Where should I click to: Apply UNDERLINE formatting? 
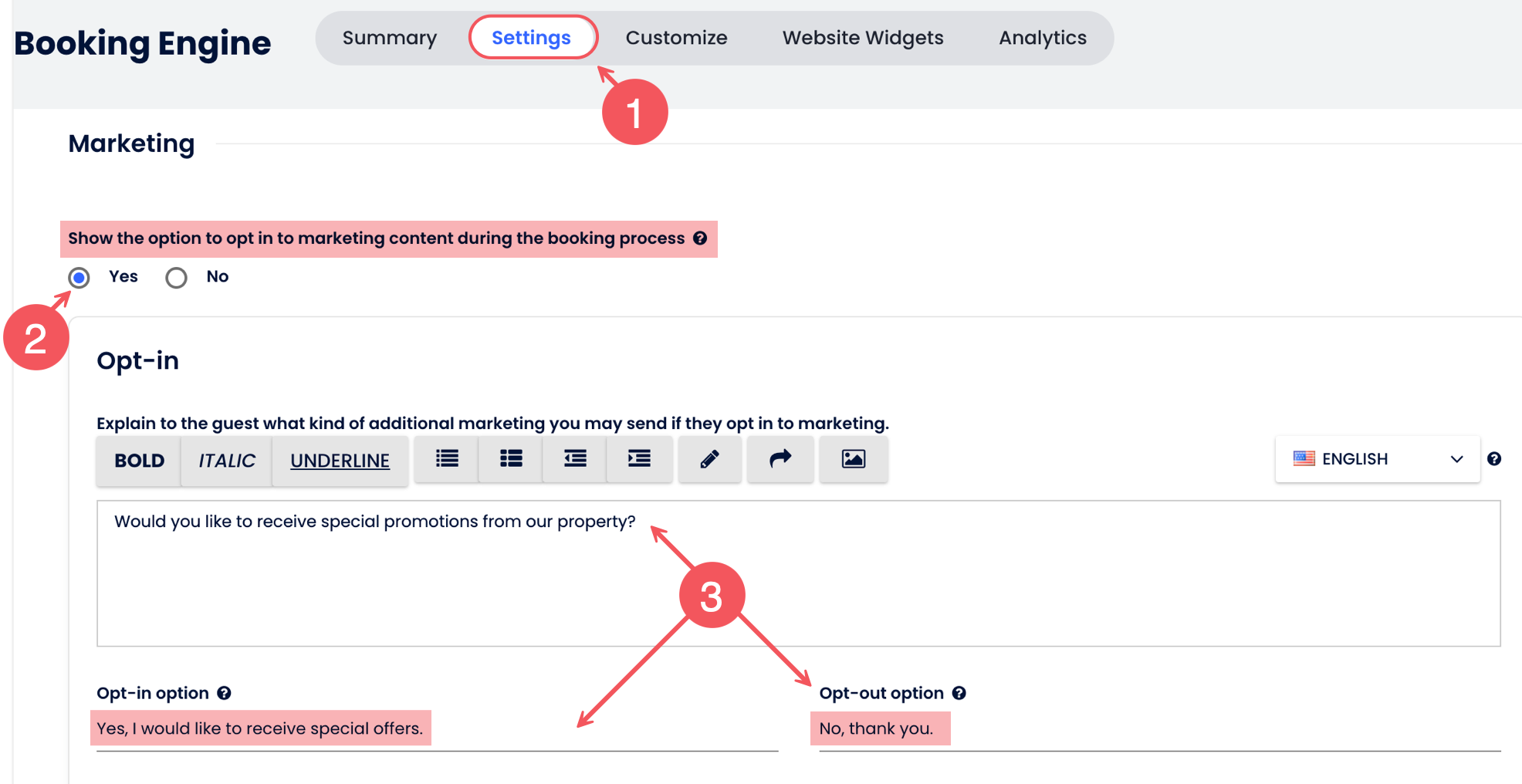coord(340,461)
